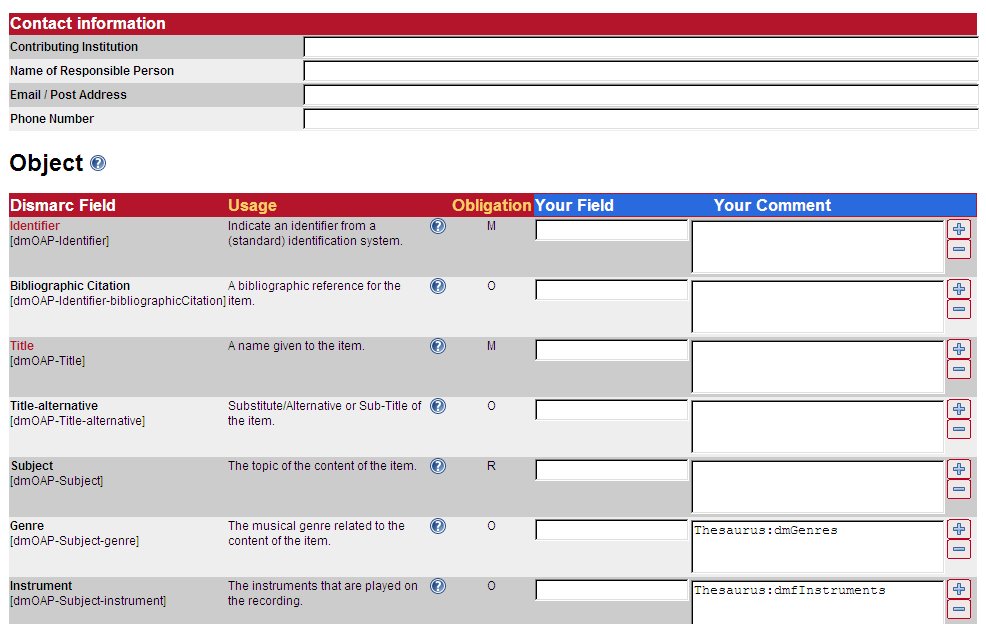This screenshot has width=986, height=624.
Task: Click the Dismarc Field column header
Action: tap(63, 206)
